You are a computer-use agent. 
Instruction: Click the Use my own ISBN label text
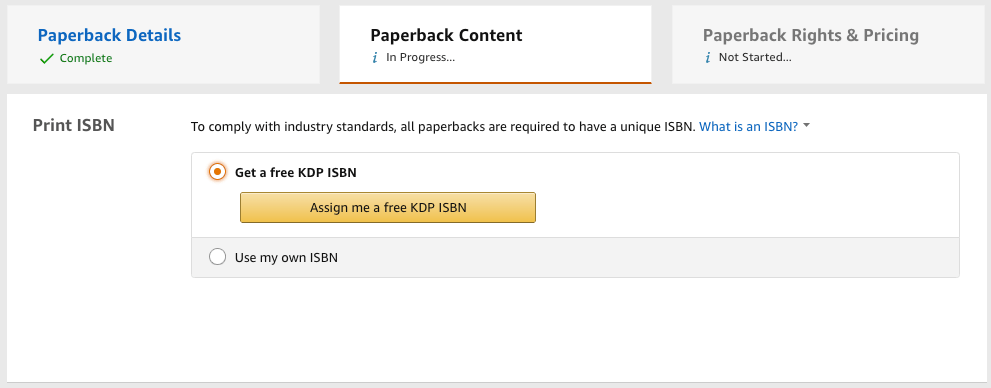(286, 258)
